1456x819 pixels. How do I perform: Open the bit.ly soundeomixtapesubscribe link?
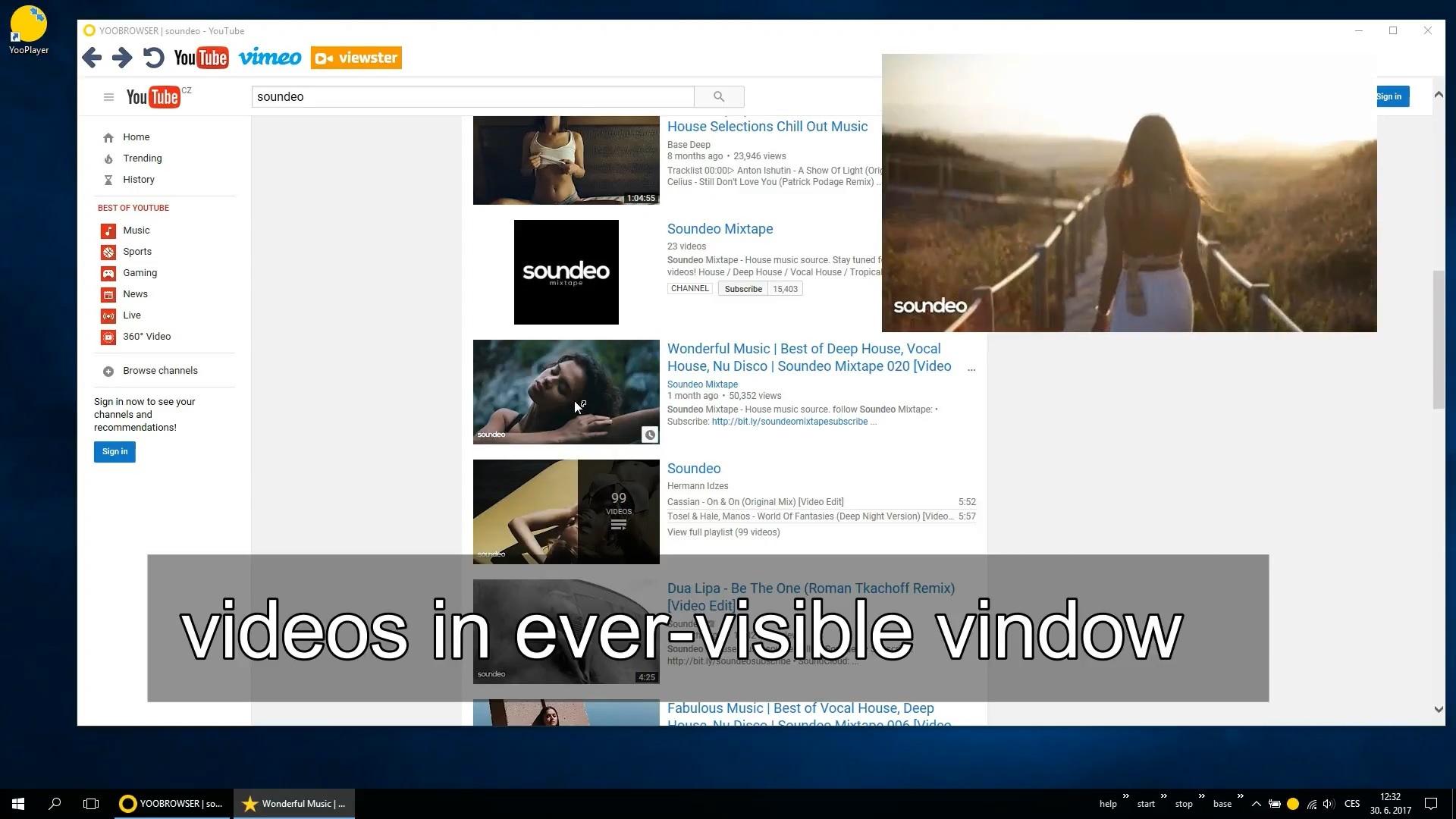[789, 422]
